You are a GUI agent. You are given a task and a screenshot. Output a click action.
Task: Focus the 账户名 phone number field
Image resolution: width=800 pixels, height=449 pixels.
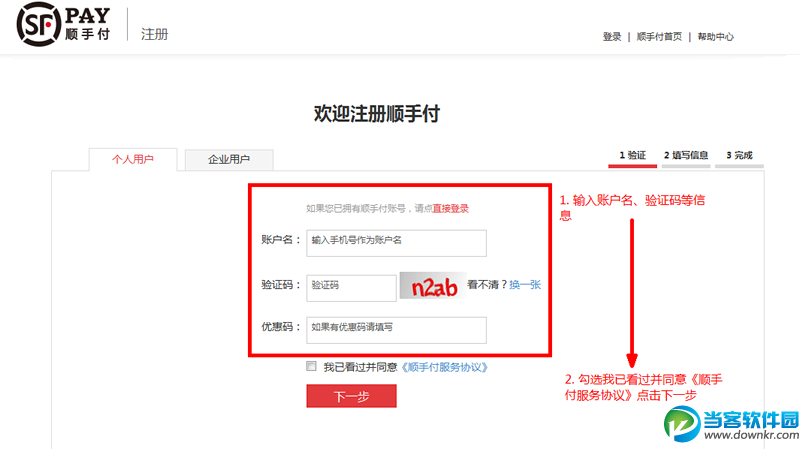396,243
